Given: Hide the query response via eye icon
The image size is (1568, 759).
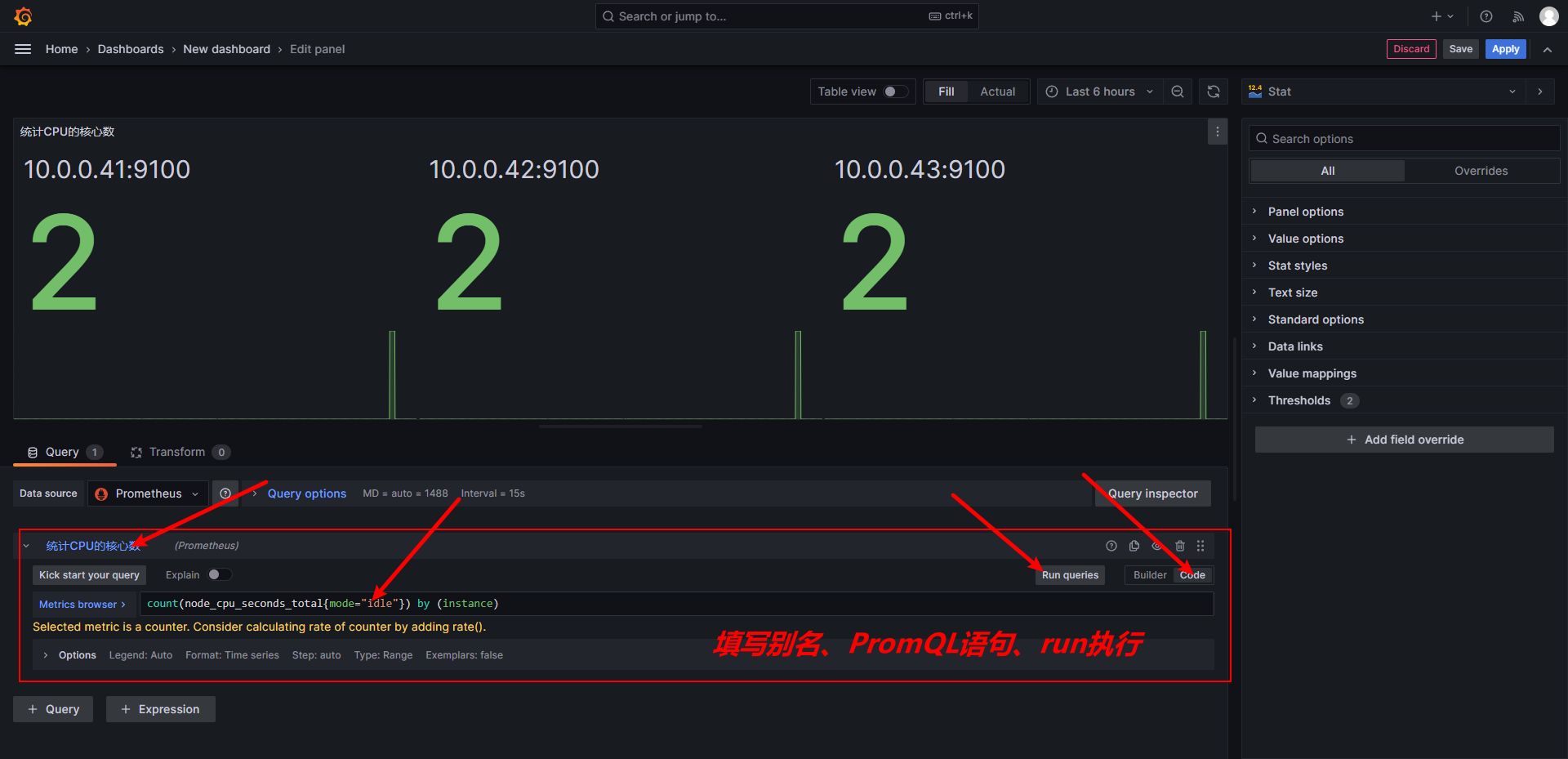Looking at the screenshot, I should [1157, 546].
